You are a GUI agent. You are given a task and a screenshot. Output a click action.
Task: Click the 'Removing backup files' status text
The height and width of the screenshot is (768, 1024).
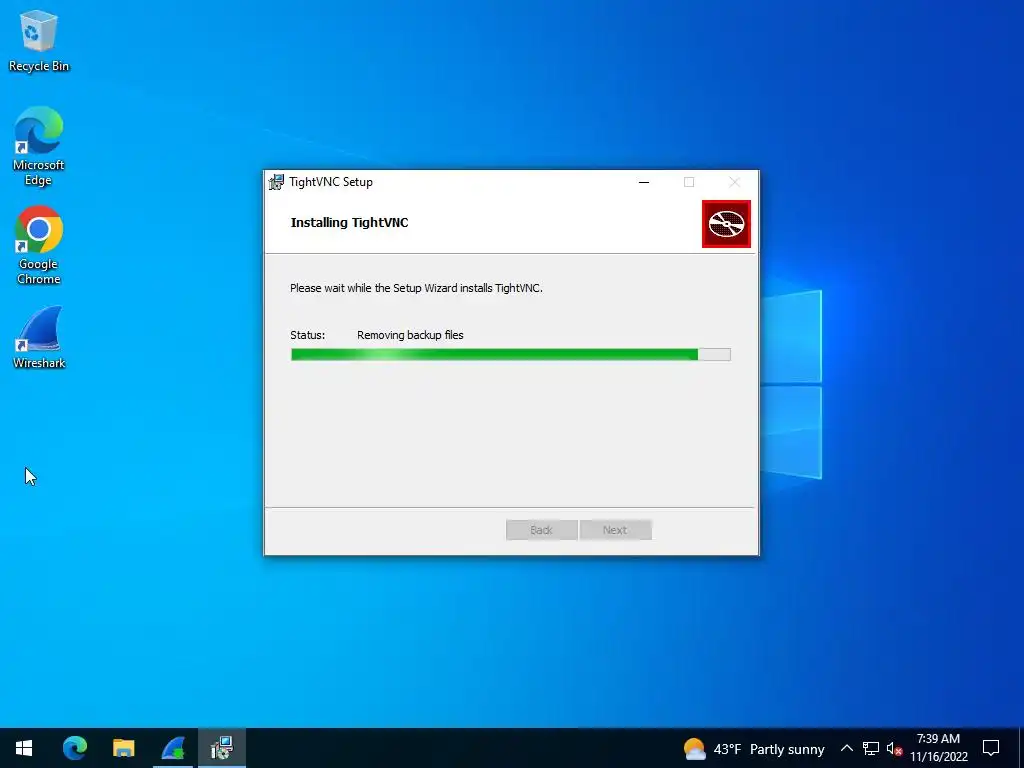tap(410, 335)
